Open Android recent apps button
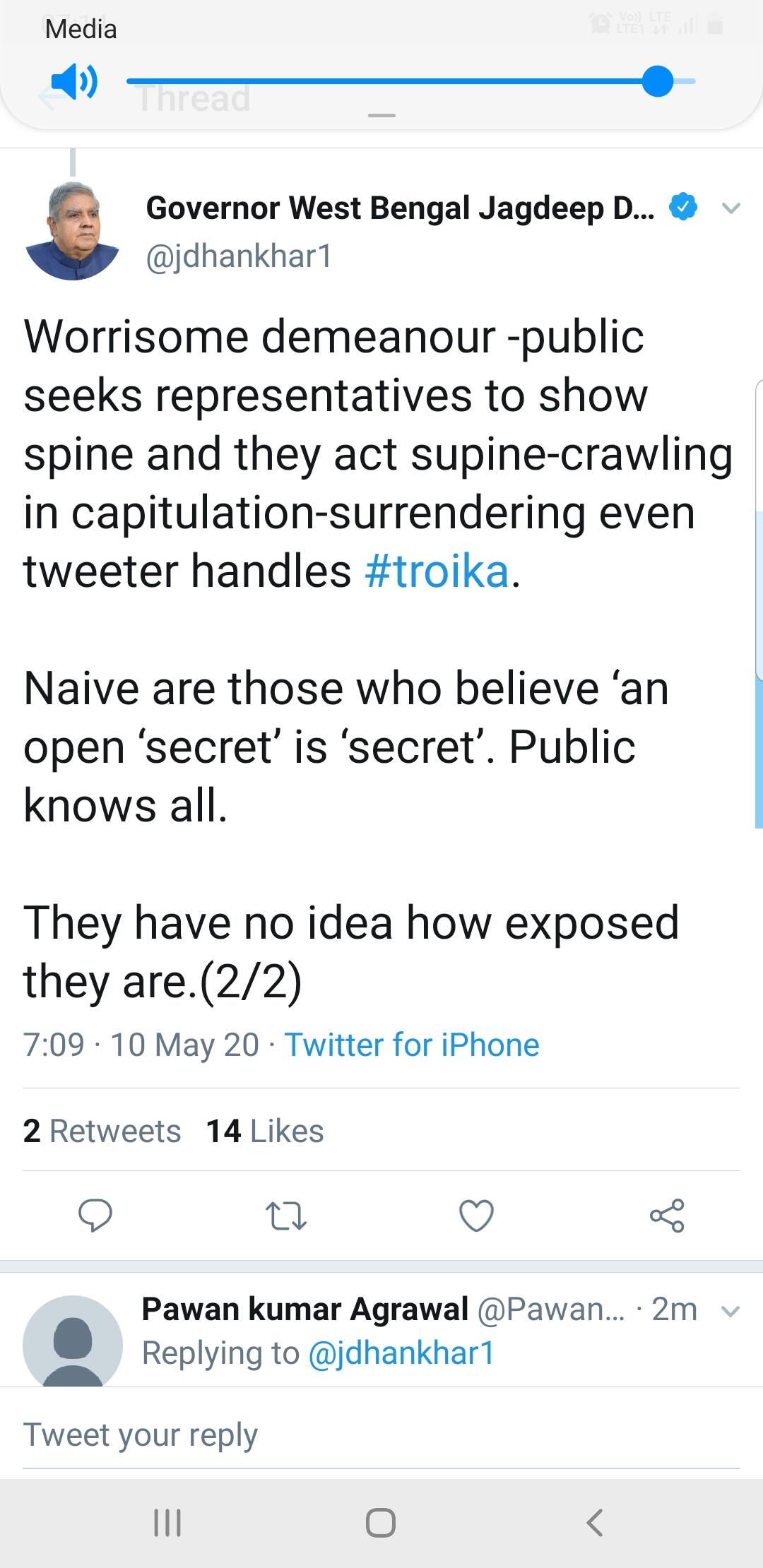Viewport: 763px width, 1568px height. [167, 1522]
